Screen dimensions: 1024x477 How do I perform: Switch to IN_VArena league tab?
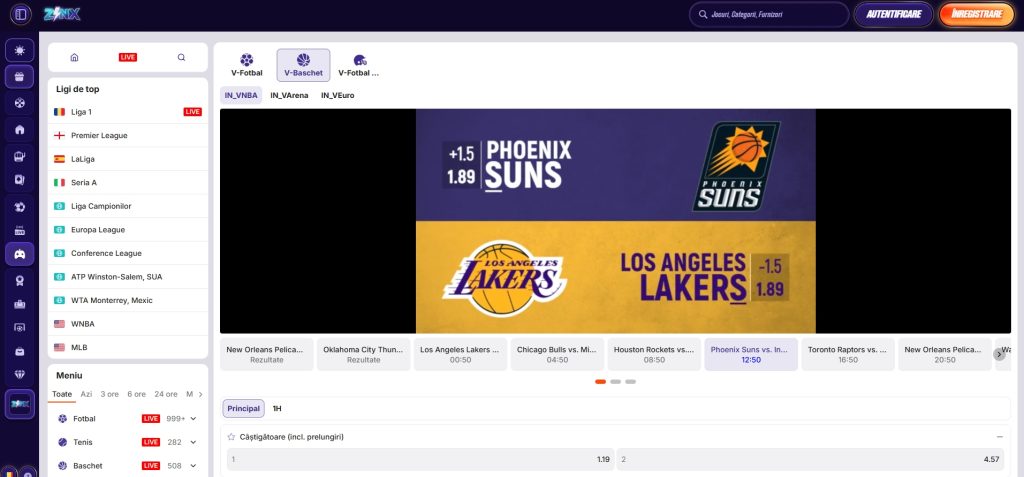click(x=289, y=95)
